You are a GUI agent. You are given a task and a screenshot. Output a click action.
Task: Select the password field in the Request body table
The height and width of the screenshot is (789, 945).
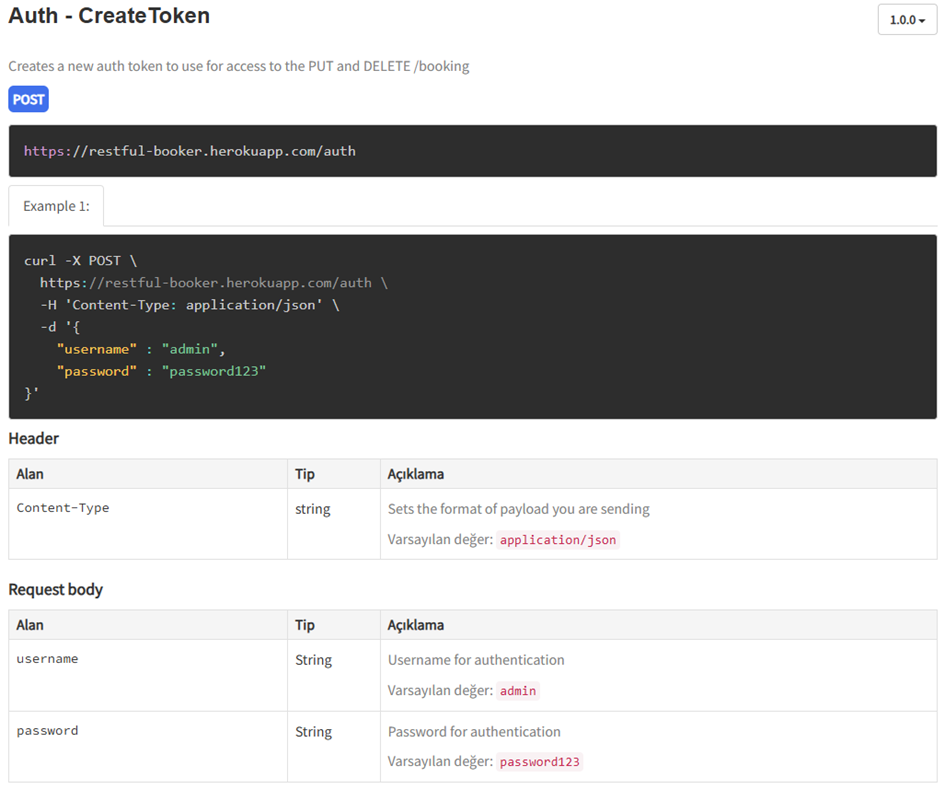(x=47, y=731)
